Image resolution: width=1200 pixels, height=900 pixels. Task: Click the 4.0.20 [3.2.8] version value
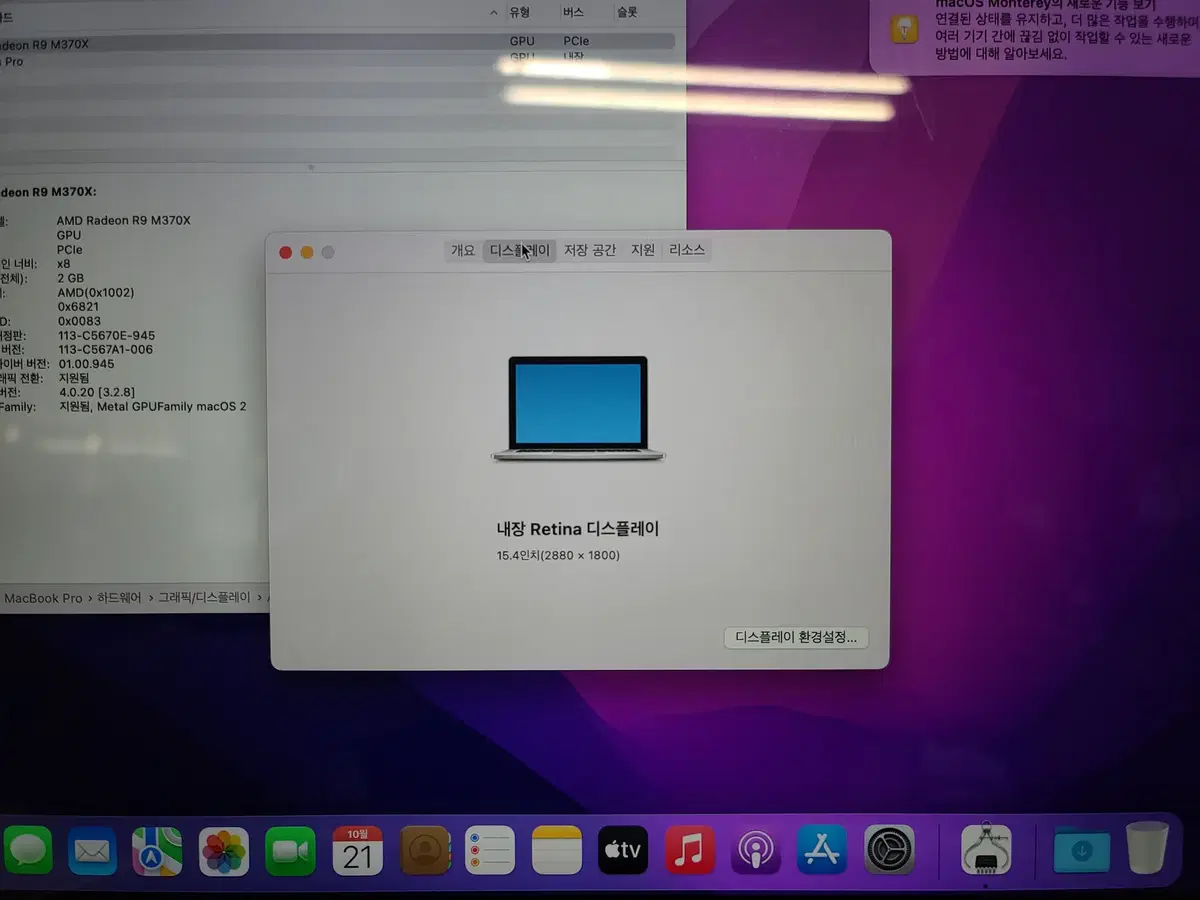coord(97,392)
